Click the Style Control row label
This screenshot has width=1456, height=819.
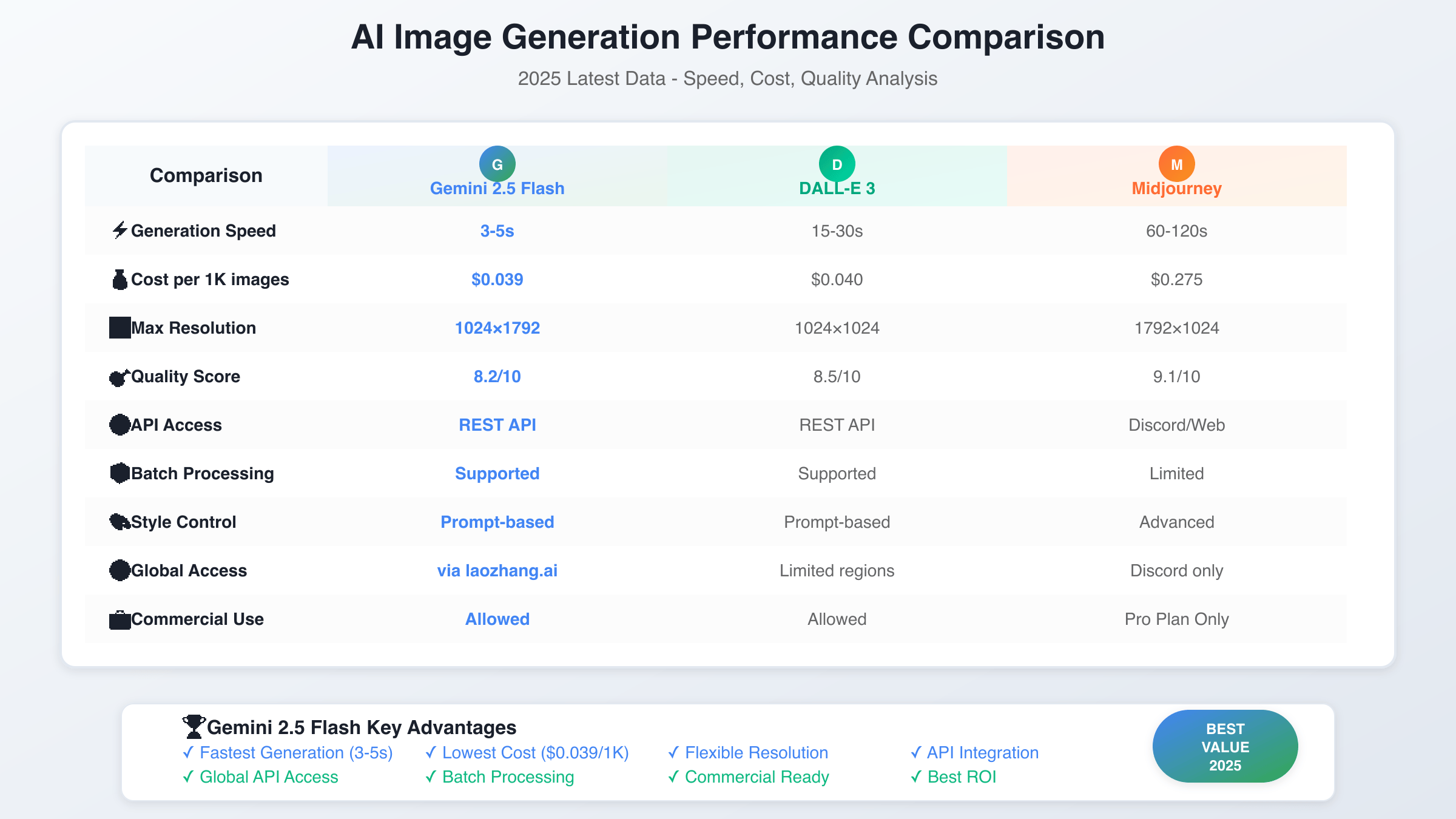point(183,522)
